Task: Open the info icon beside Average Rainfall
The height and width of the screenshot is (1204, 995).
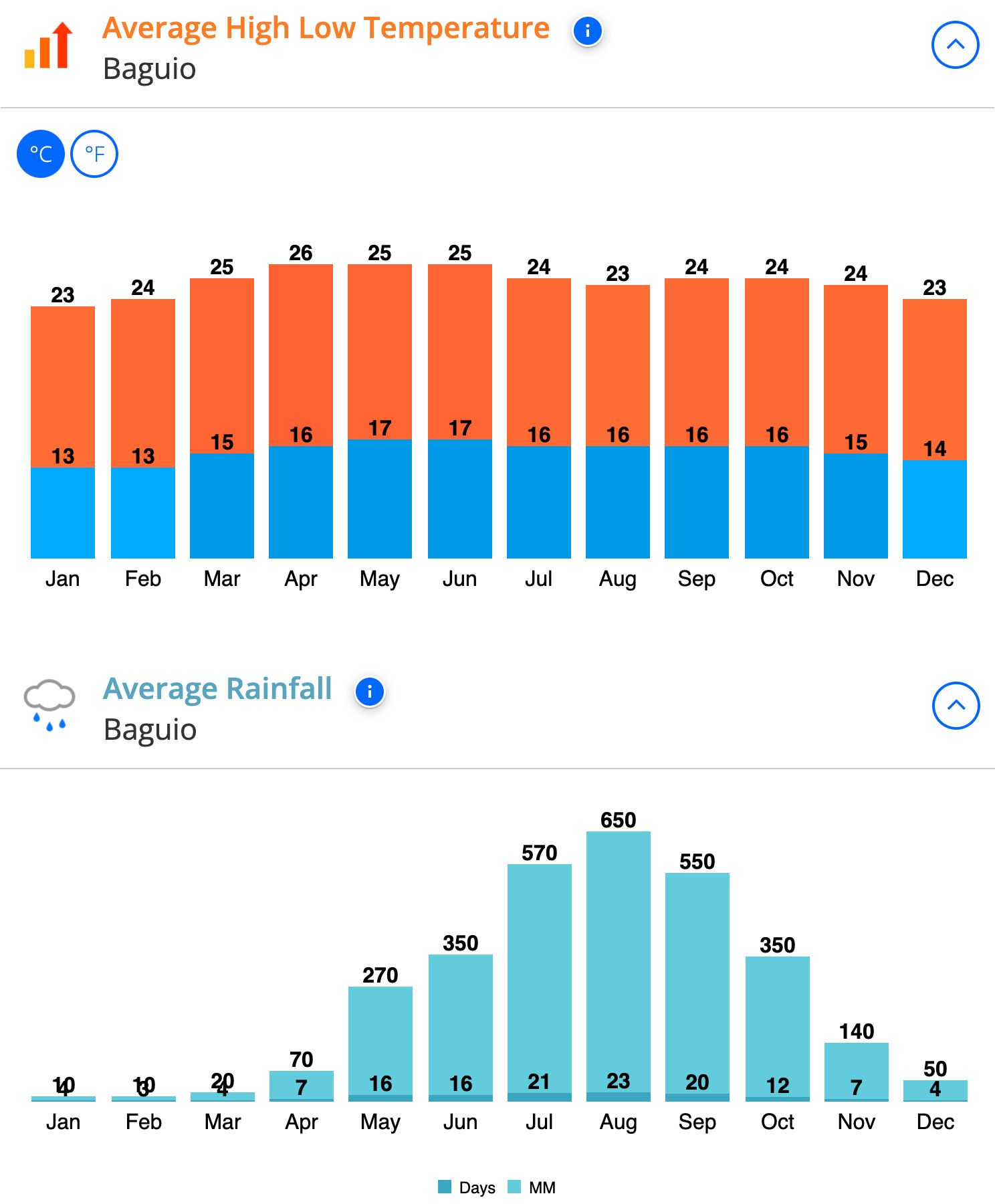Action: point(370,692)
